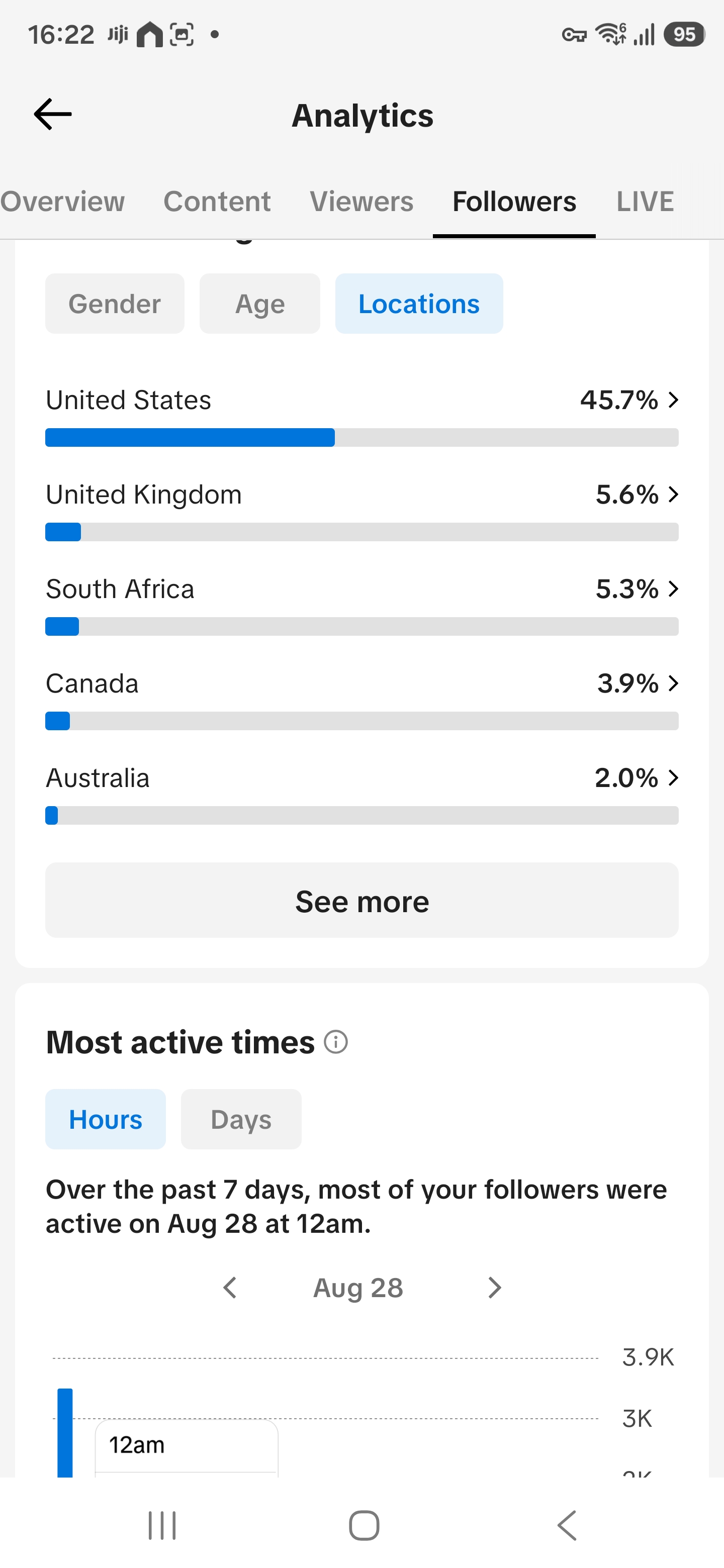The width and height of the screenshot is (724, 1568).
Task: Tap the 12am bar in chart
Action: point(65,1432)
